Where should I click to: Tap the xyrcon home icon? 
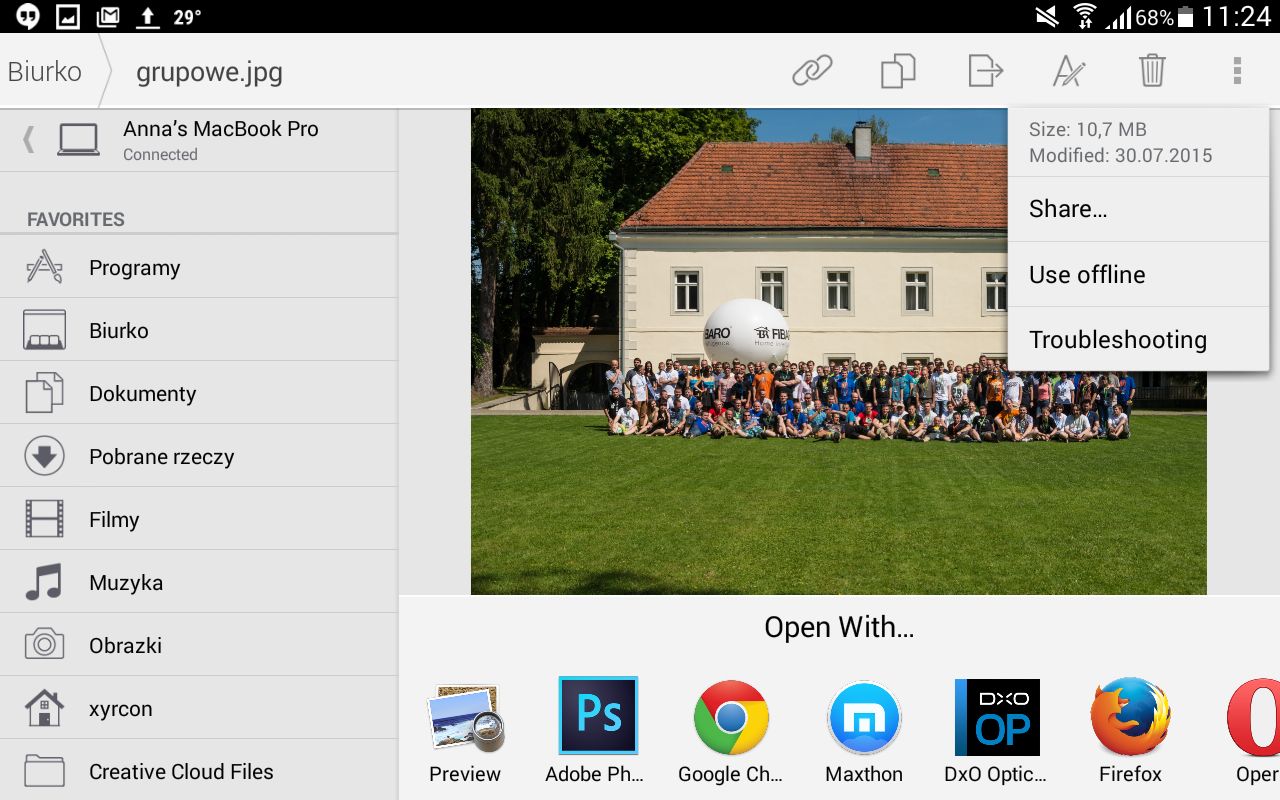click(44, 708)
